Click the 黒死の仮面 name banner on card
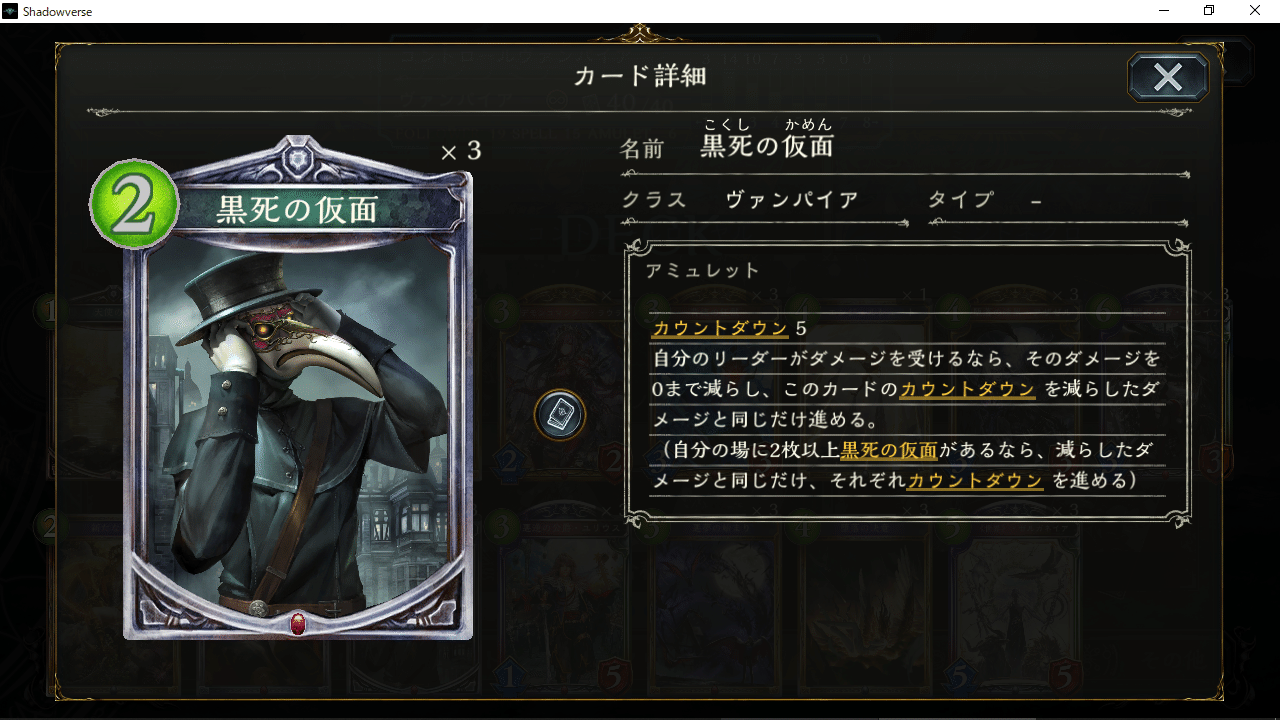This screenshot has width=1280, height=720. (298, 209)
